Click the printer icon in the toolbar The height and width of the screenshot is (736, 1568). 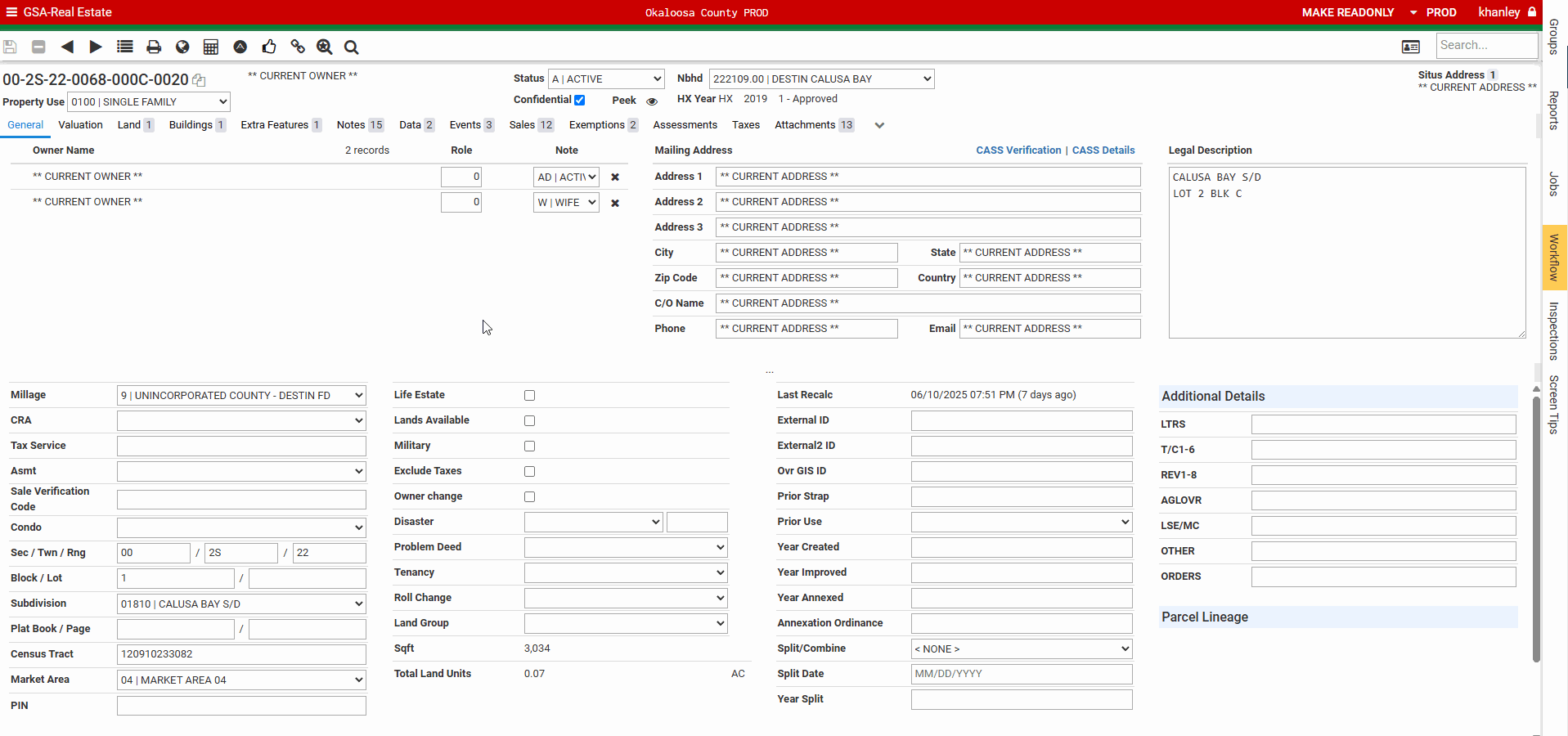click(154, 47)
